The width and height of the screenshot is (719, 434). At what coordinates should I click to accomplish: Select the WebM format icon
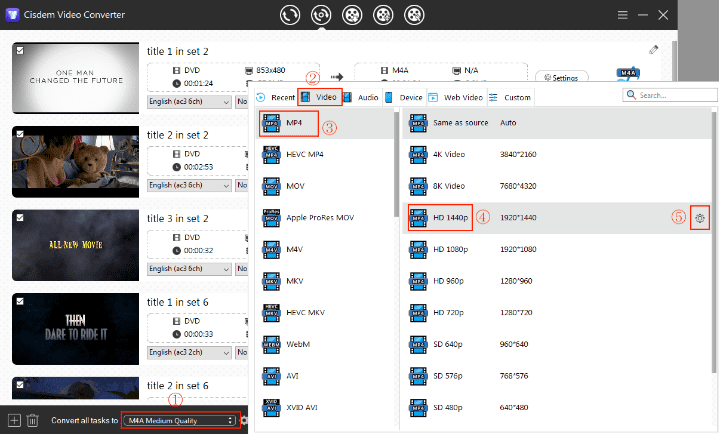coord(271,345)
